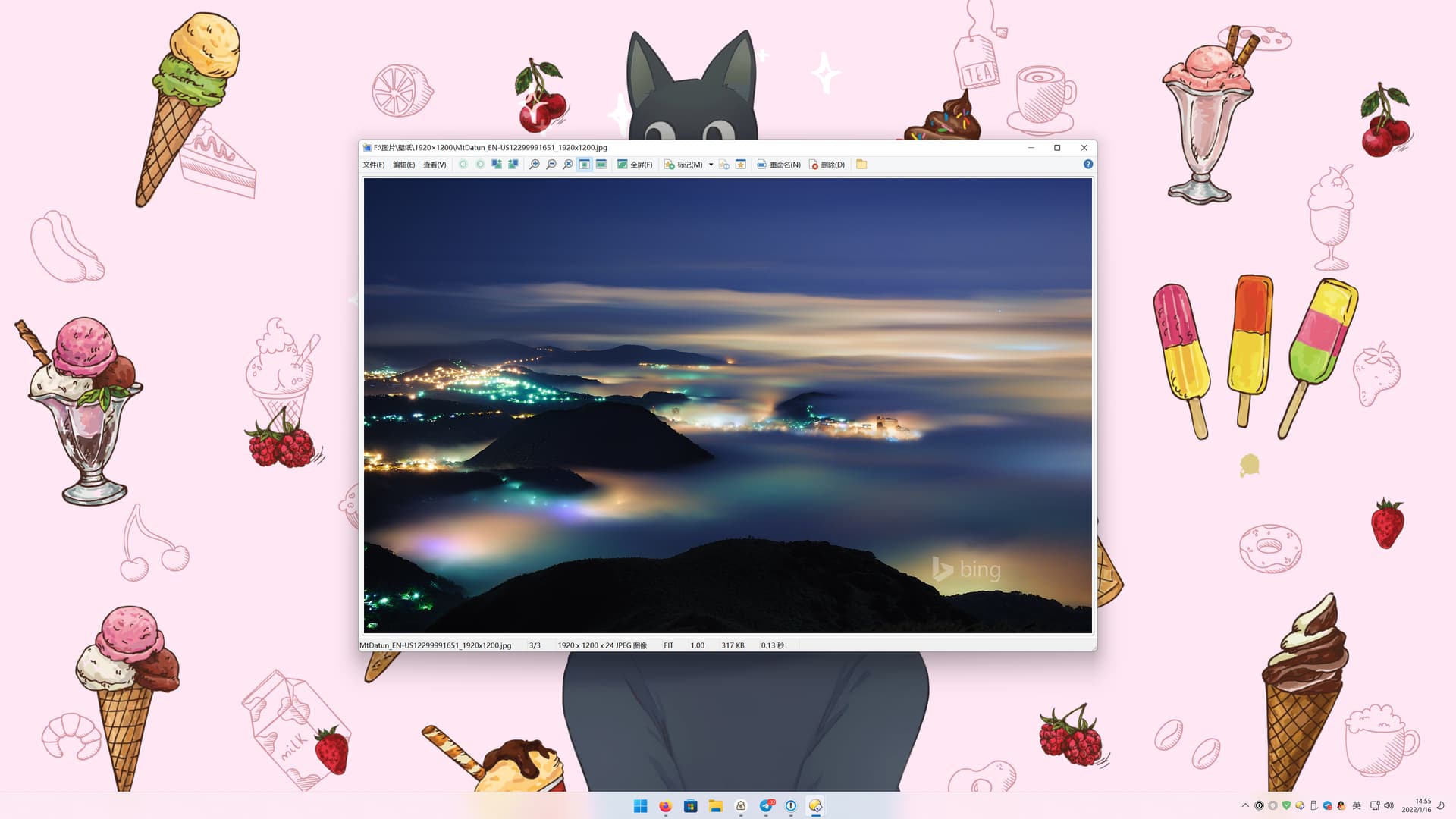Toggle the fill window view mode button
This screenshot has height=819, width=1456.
click(x=601, y=165)
